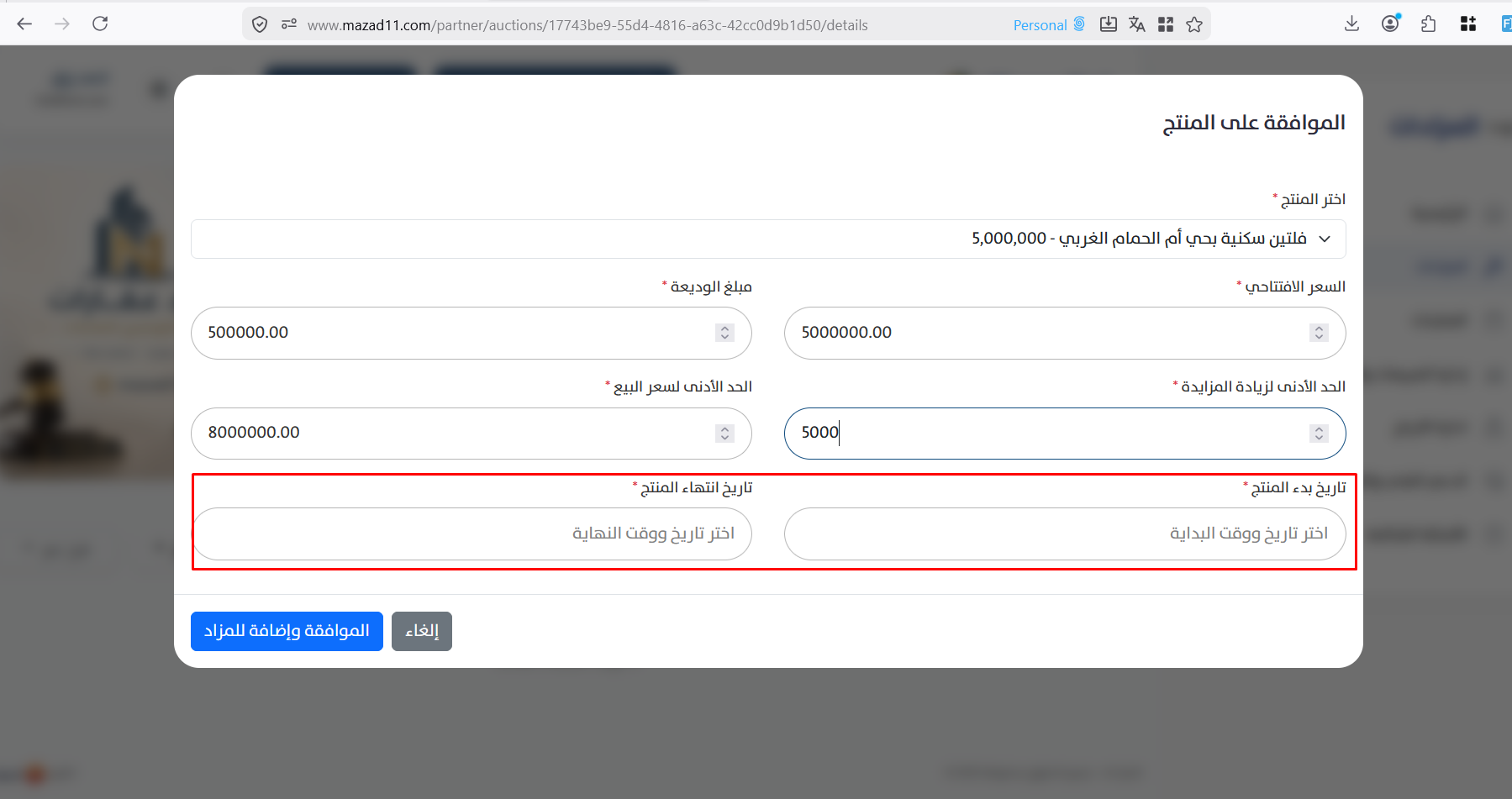The height and width of the screenshot is (799, 1512).
Task: Click the mazad11.com URL address field
Action: coord(587,25)
